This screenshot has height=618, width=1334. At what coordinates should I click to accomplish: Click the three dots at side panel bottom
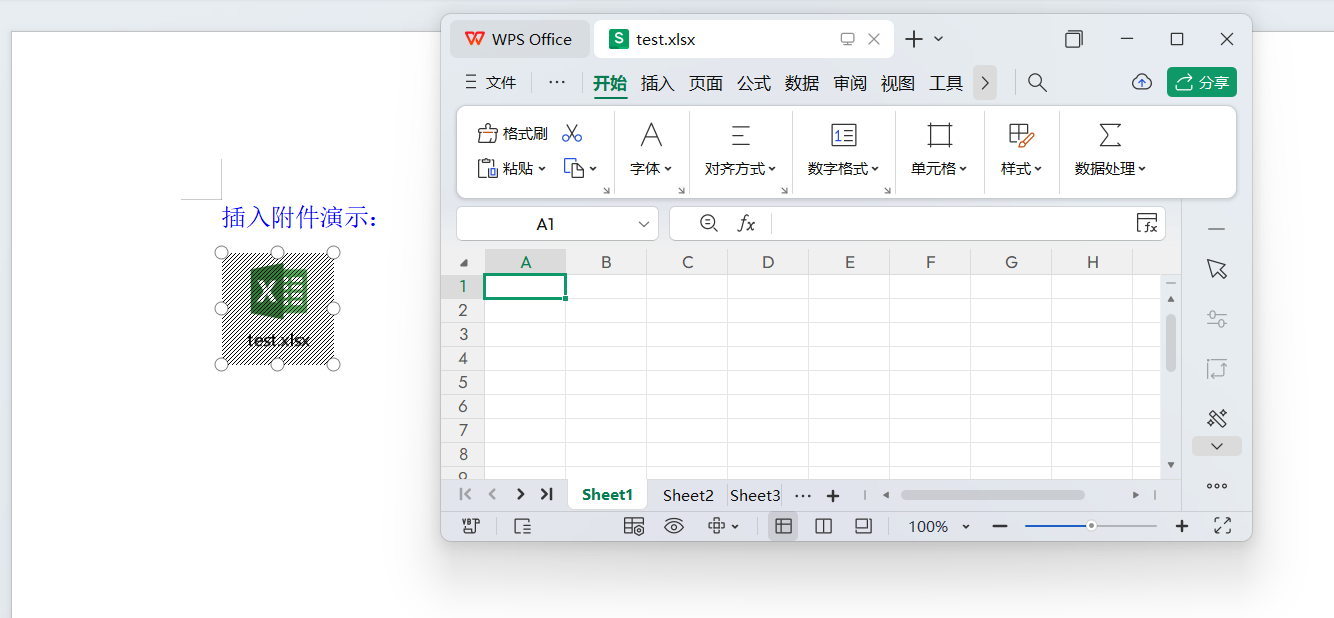[x=1216, y=486]
